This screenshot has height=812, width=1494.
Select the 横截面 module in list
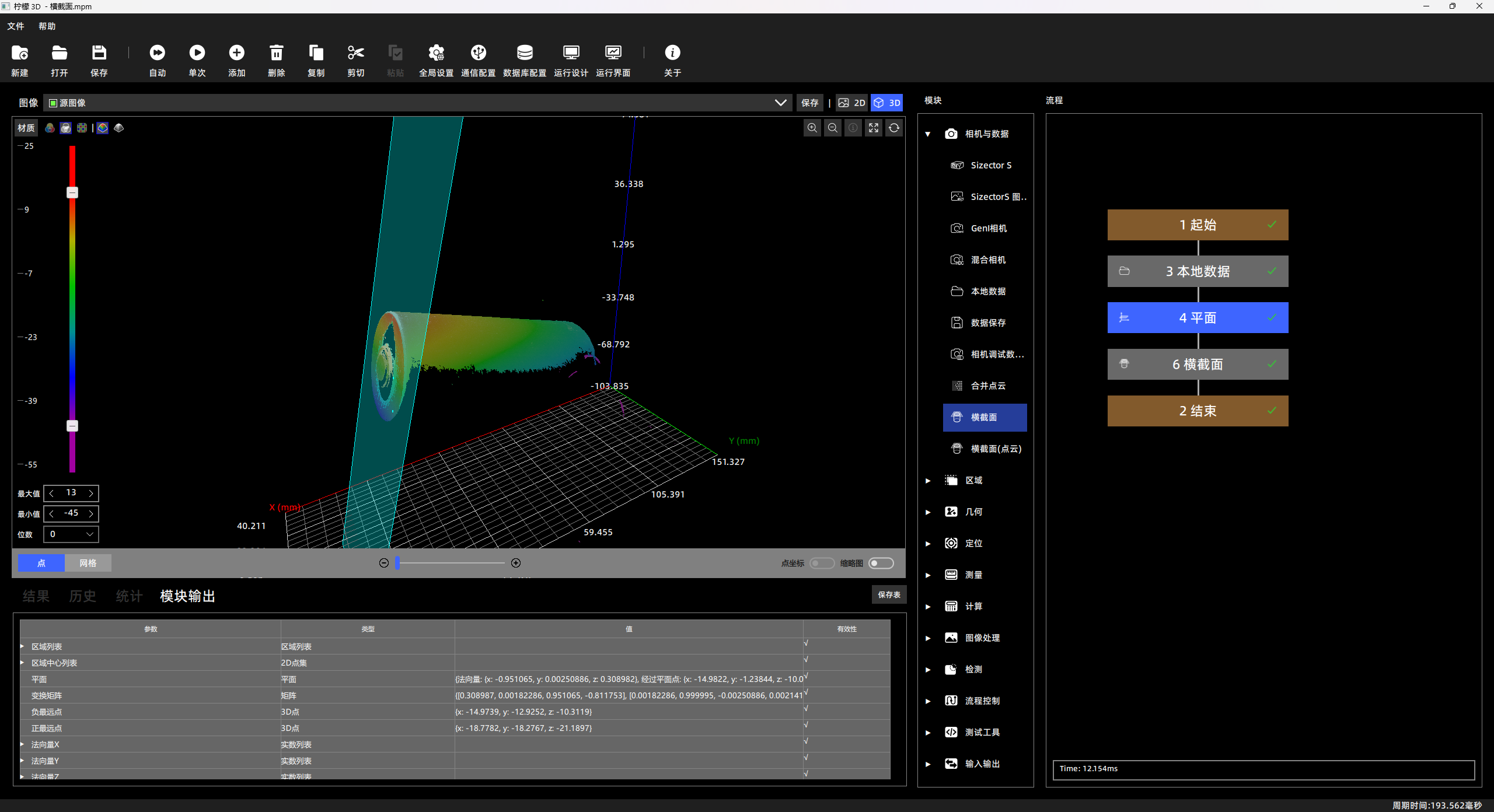tap(985, 418)
